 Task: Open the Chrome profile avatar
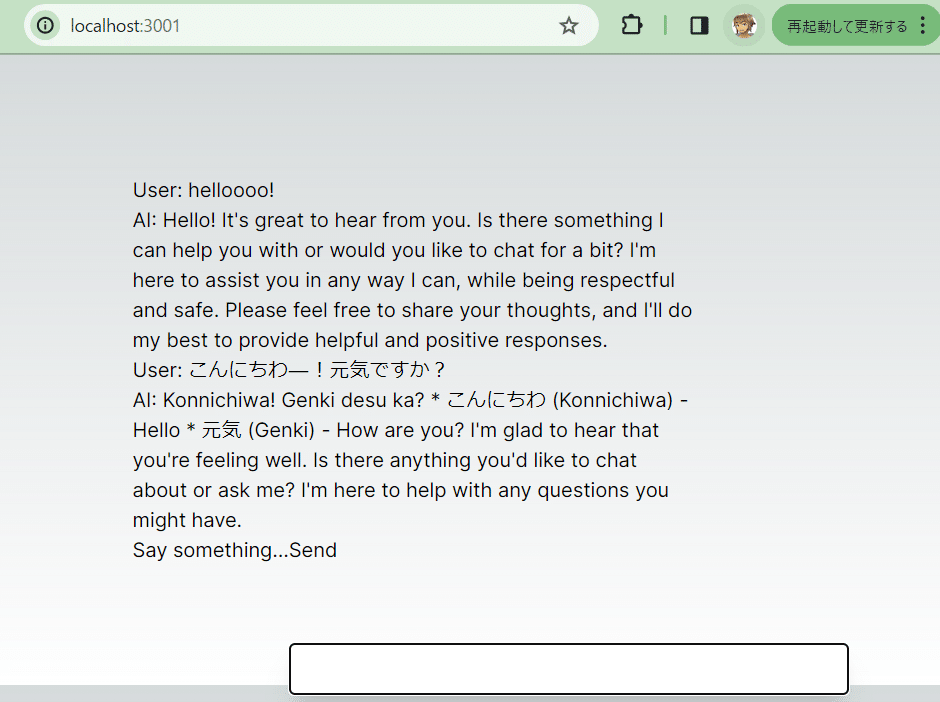point(743,25)
